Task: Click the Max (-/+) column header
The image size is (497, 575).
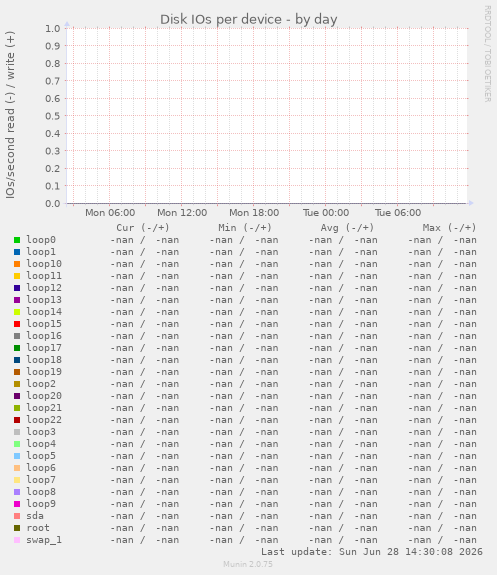Action: [449, 228]
